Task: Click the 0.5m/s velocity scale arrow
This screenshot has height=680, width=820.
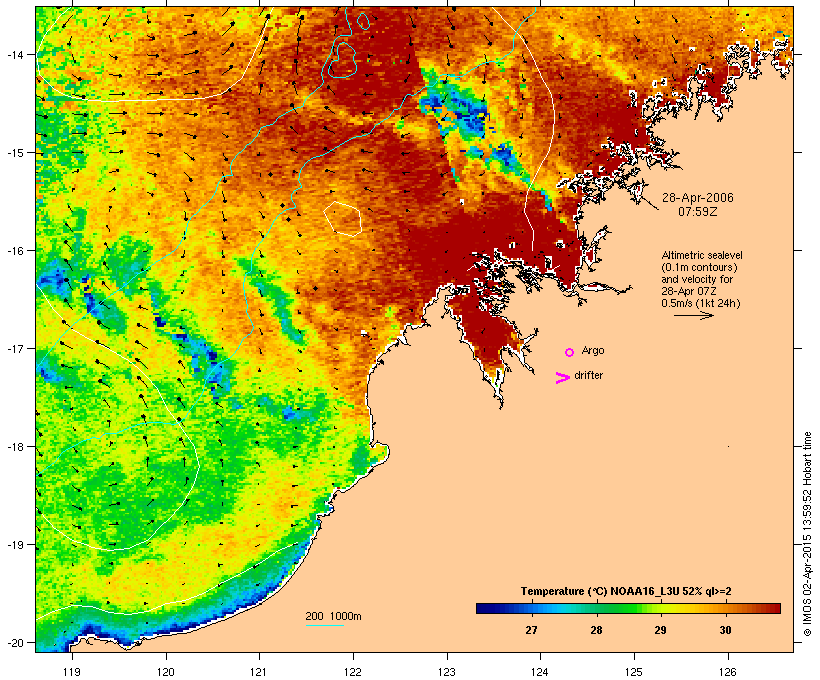Action: (693, 315)
